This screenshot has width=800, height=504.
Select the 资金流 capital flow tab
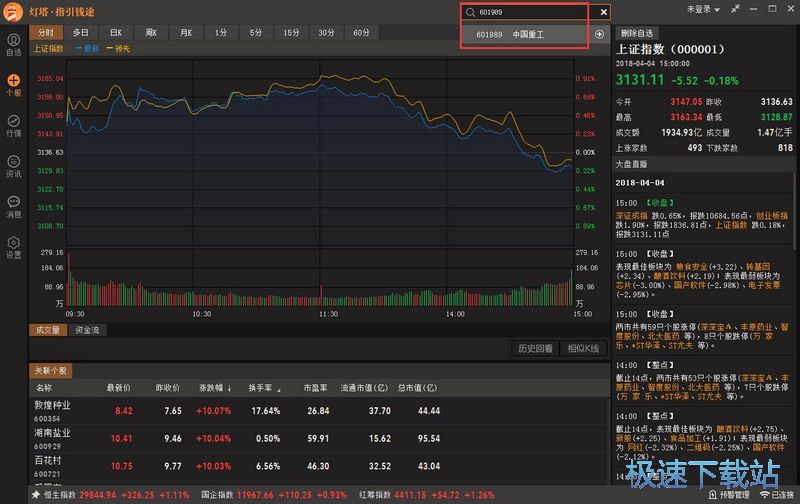87,330
